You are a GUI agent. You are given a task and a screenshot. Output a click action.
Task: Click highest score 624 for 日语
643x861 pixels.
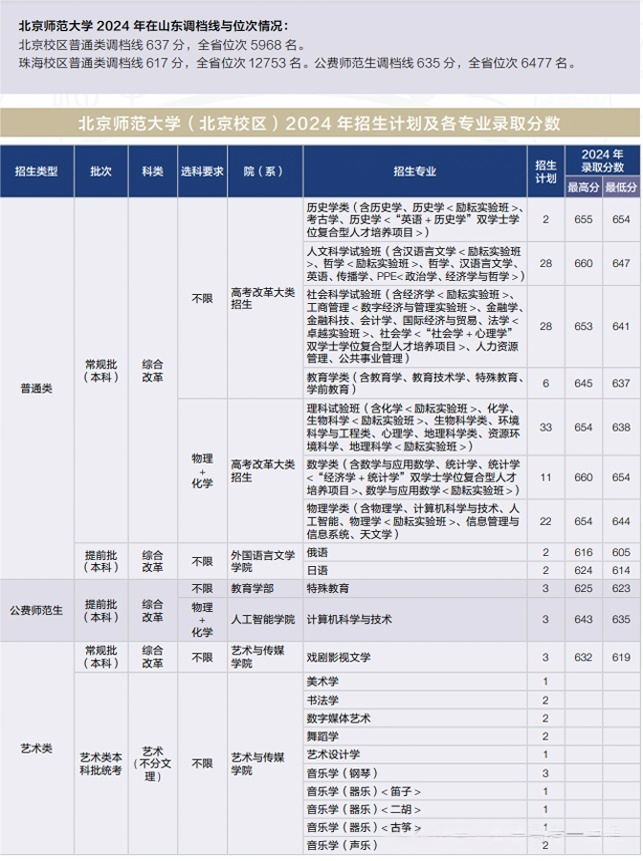pos(583,571)
